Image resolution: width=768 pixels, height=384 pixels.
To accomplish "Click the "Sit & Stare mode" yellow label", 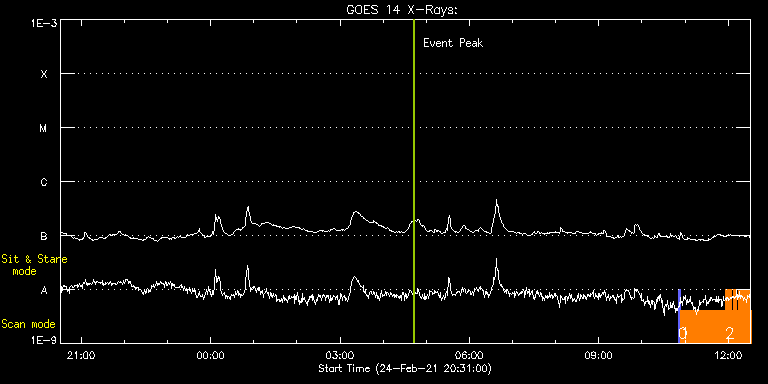I will pos(34,264).
